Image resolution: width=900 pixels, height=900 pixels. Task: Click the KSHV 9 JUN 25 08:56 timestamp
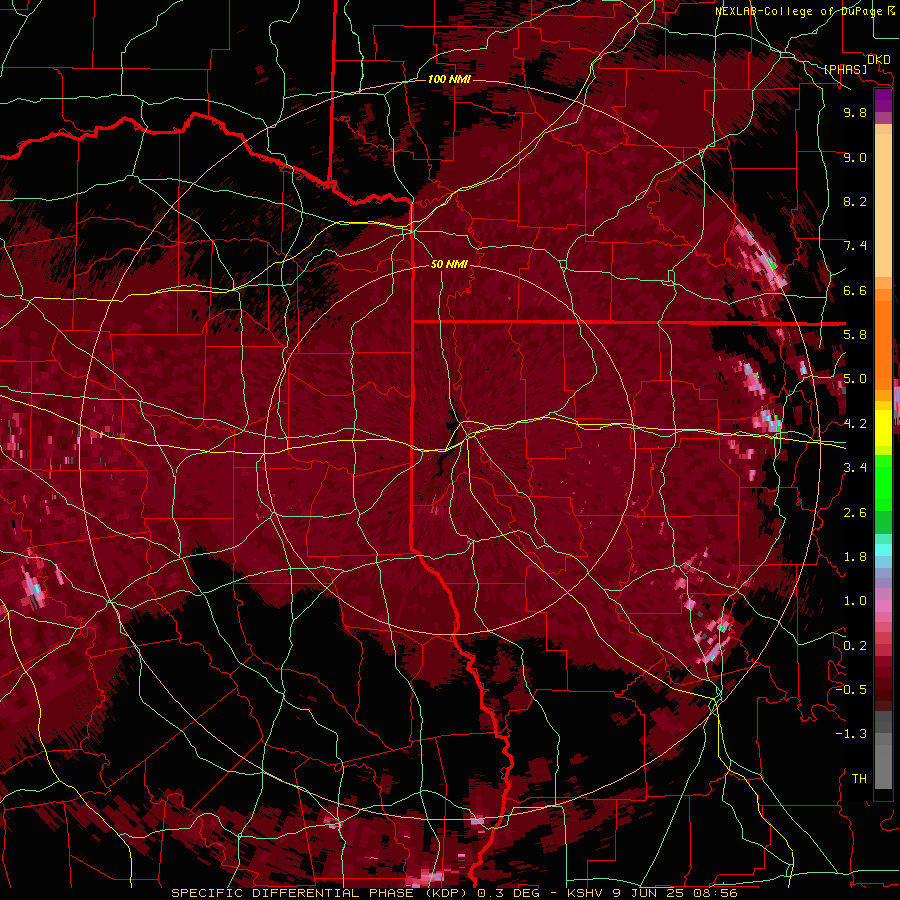tap(652, 893)
